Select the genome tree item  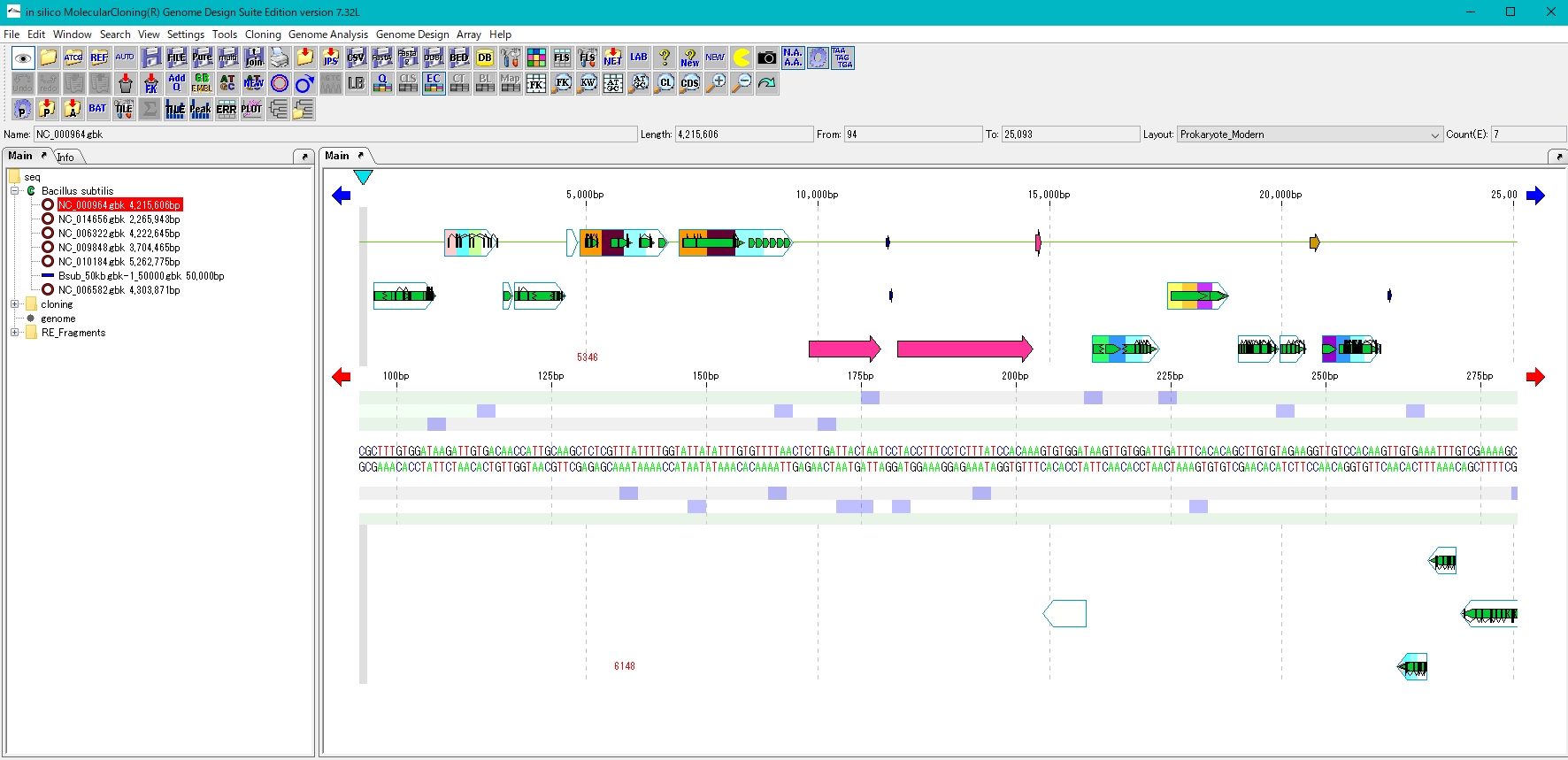click(x=58, y=319)
